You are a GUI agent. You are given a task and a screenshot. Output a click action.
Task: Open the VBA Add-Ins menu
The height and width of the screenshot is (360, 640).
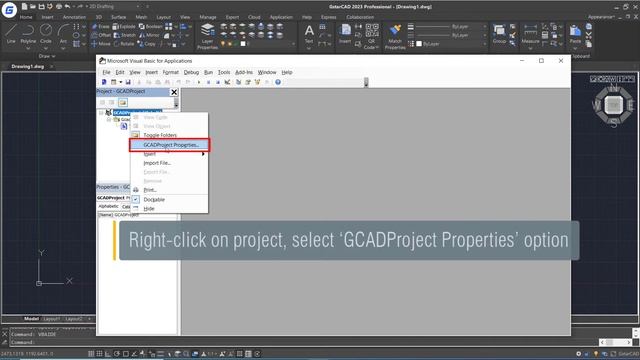pos(244,72)
